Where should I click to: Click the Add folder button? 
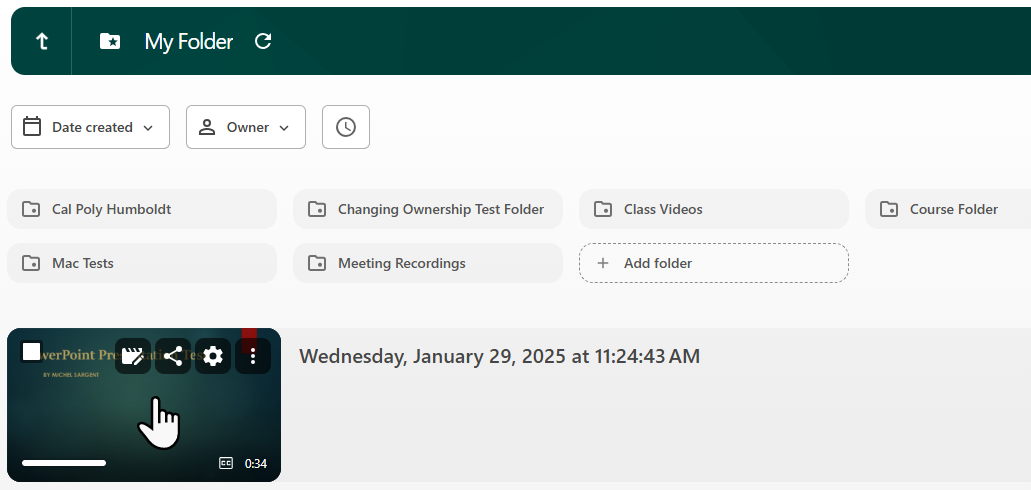click(714, 263)
